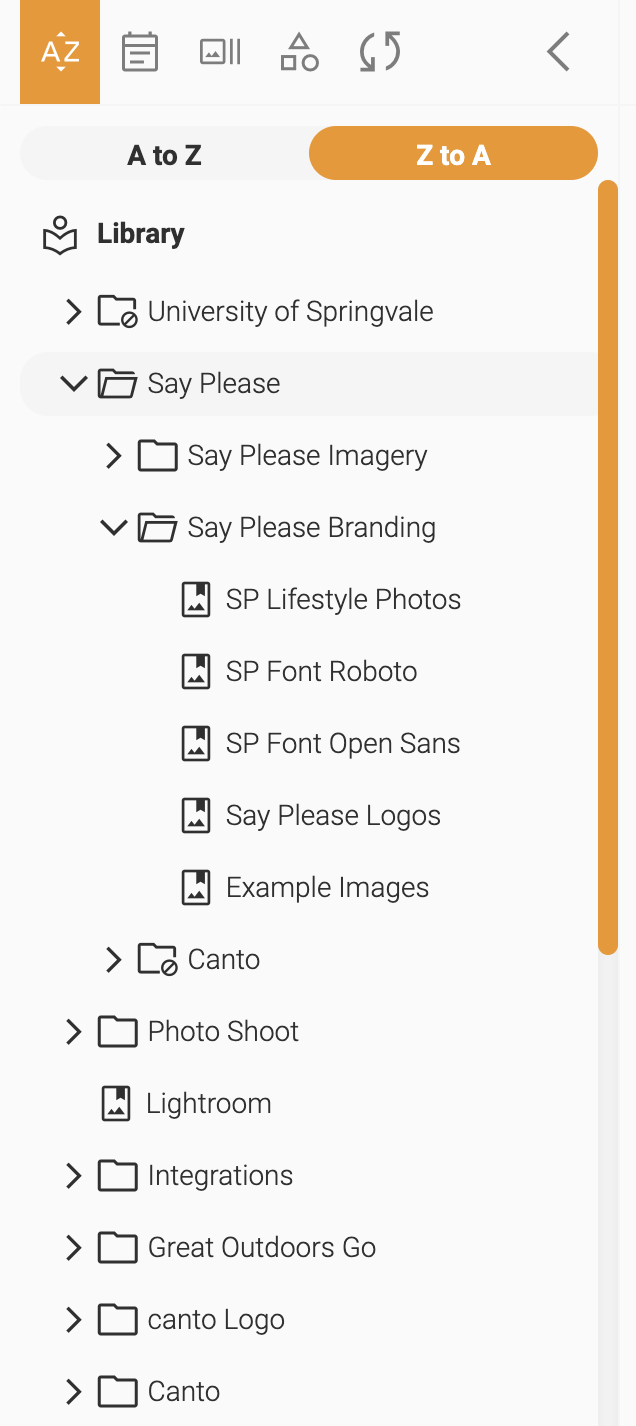The image size is (636, 1426).
Task: Click the Lightroom album icon
Action: pyautogui.click(x=116, y=1104)
